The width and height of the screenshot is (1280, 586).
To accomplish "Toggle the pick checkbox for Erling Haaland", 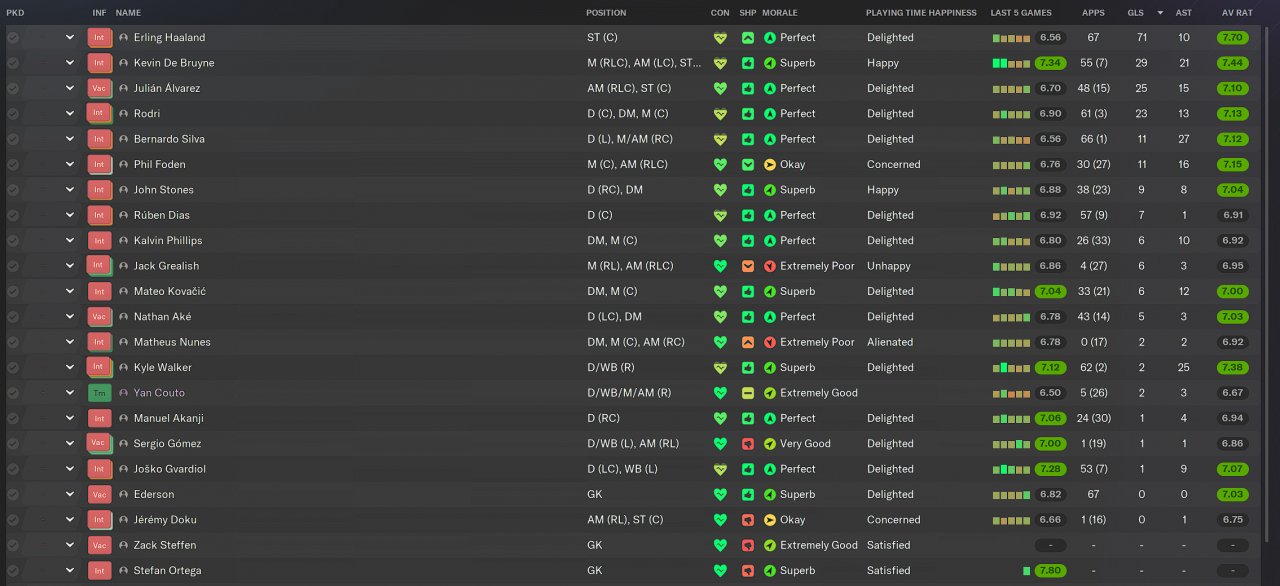I will click(x=13, y=38).
